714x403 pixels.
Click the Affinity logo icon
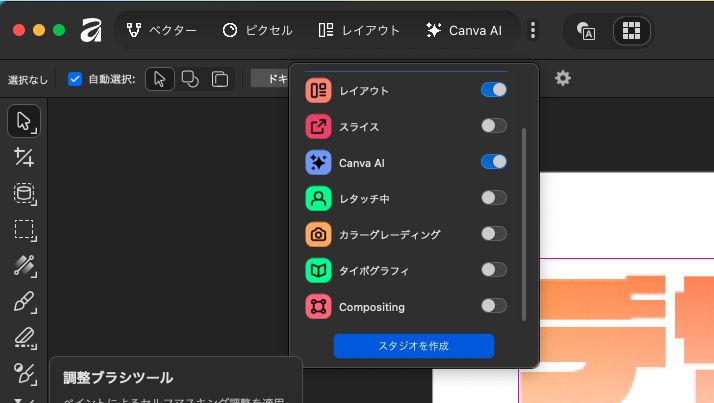pyautogui.click(x=92, y=30)
